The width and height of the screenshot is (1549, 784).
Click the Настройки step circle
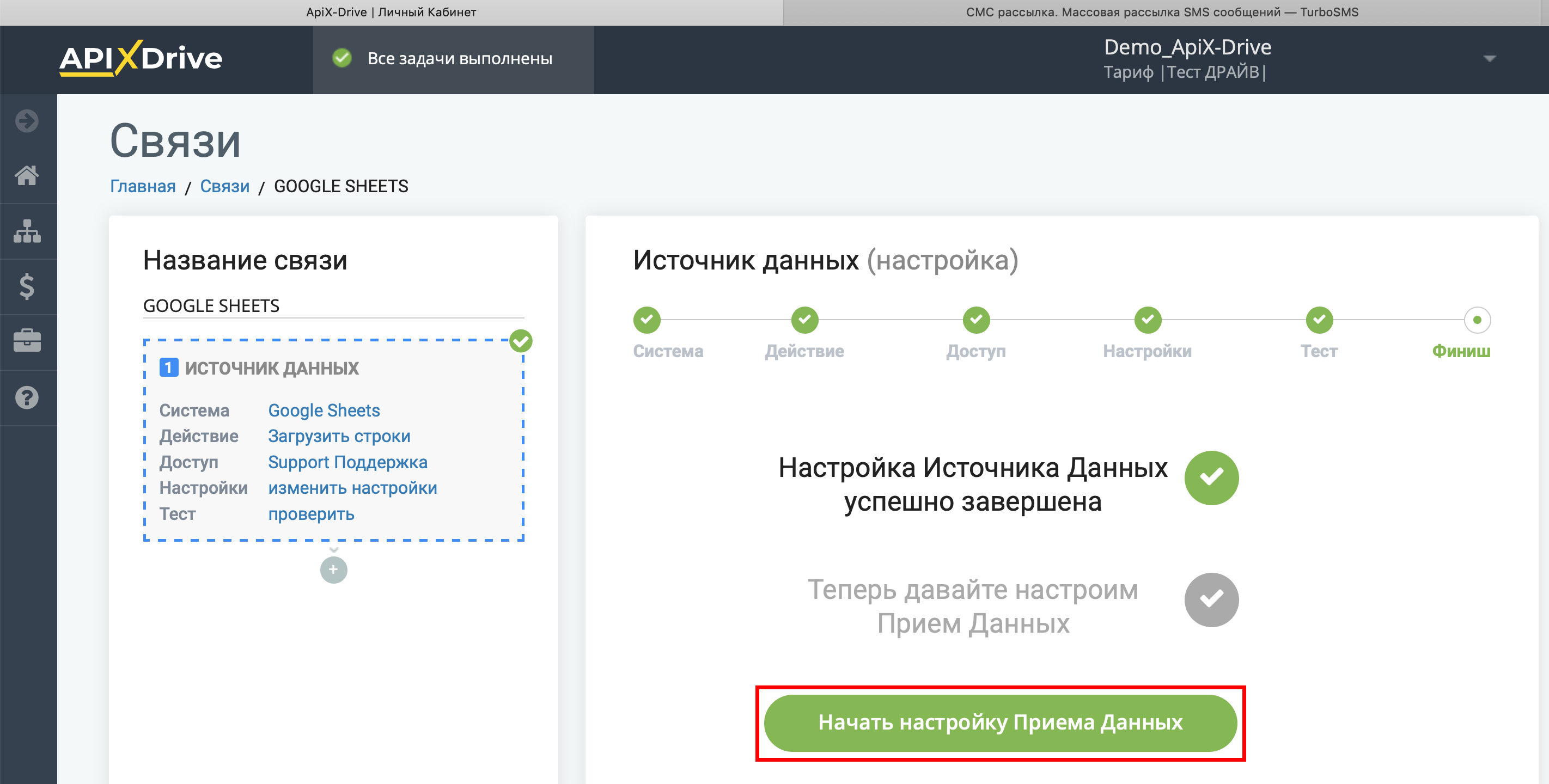[x=1148, y=320]
